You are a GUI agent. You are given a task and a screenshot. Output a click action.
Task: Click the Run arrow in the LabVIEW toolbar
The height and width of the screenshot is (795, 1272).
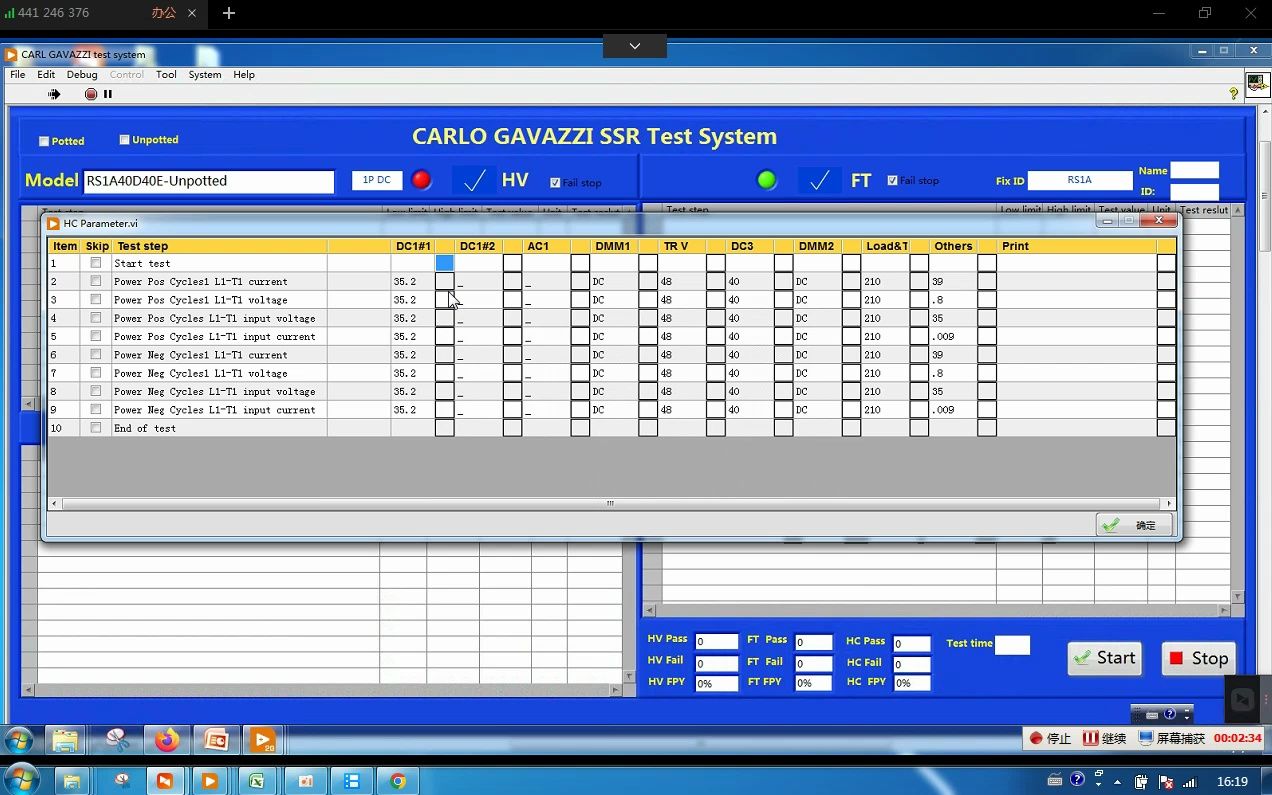(x=54, y=94)
